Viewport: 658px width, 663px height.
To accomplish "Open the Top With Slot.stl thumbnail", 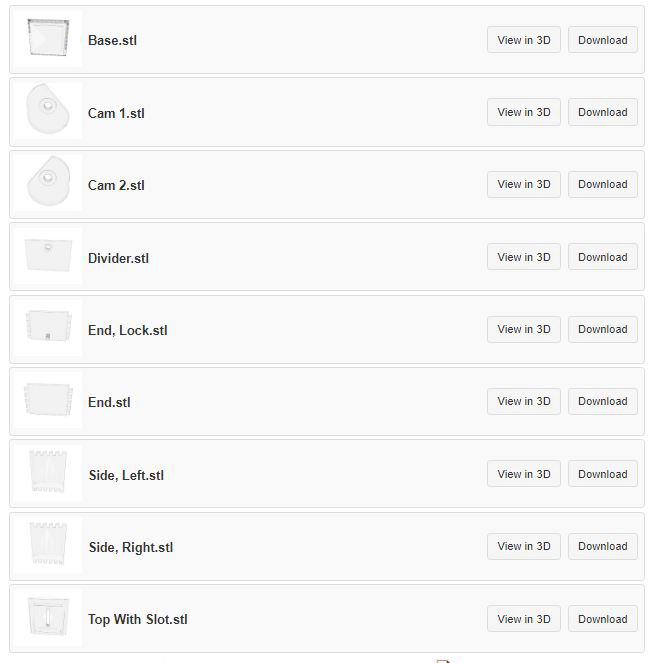I will tap(48, 618).
